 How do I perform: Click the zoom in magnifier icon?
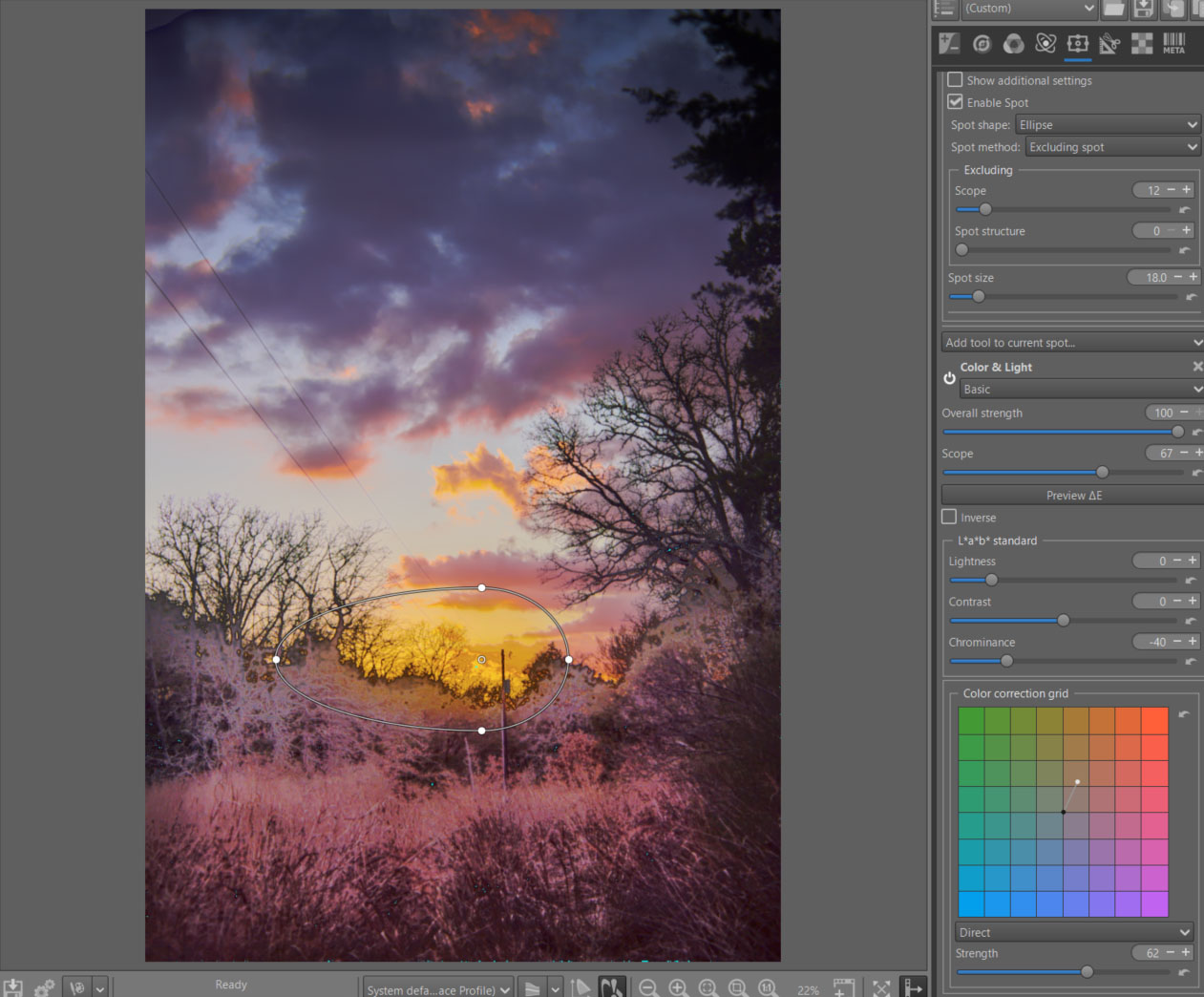(x=678, y=987)
